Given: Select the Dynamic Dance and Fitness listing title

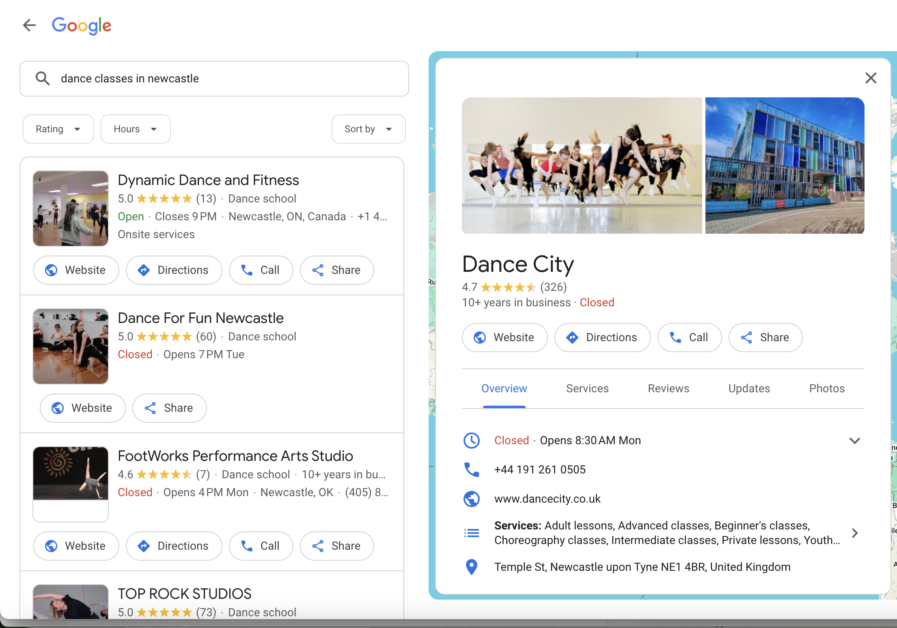Looking at the screenshot, I should [x=208, y=180].
